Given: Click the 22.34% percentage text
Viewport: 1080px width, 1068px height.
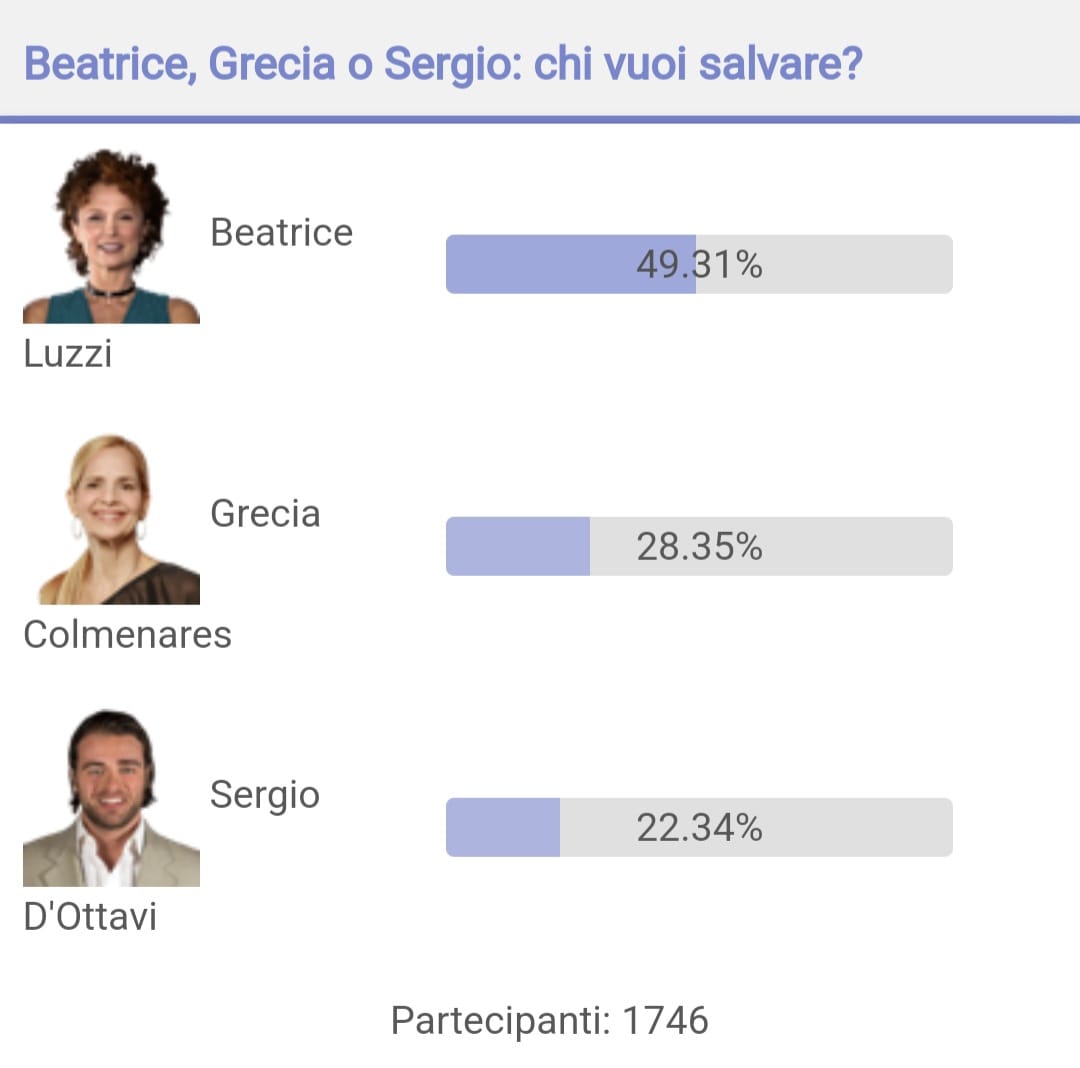Looking at the screenshot, I should coord(699,828).
